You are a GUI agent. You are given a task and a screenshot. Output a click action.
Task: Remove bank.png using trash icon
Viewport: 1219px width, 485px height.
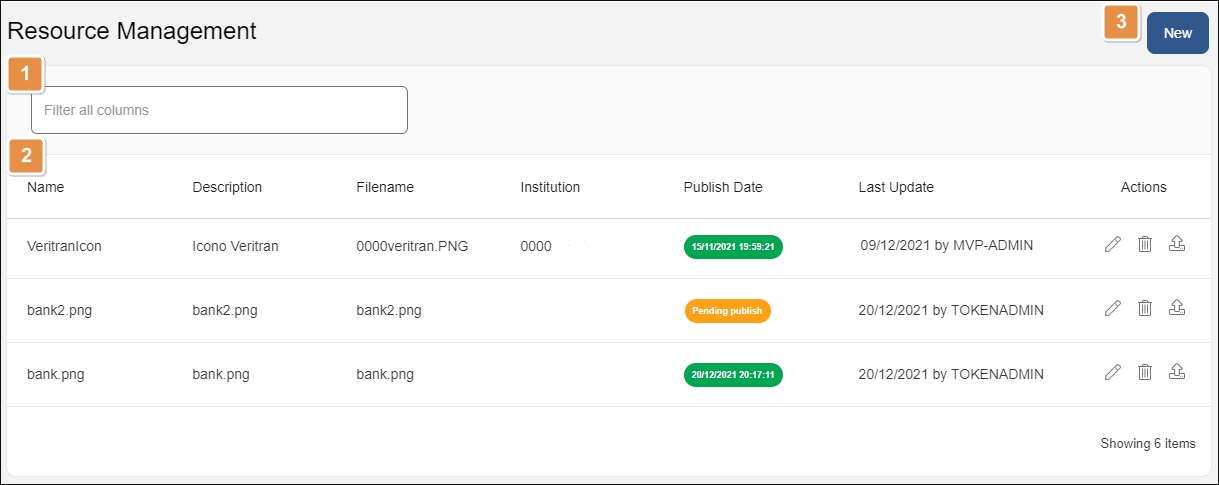[x=1145, y=373]
